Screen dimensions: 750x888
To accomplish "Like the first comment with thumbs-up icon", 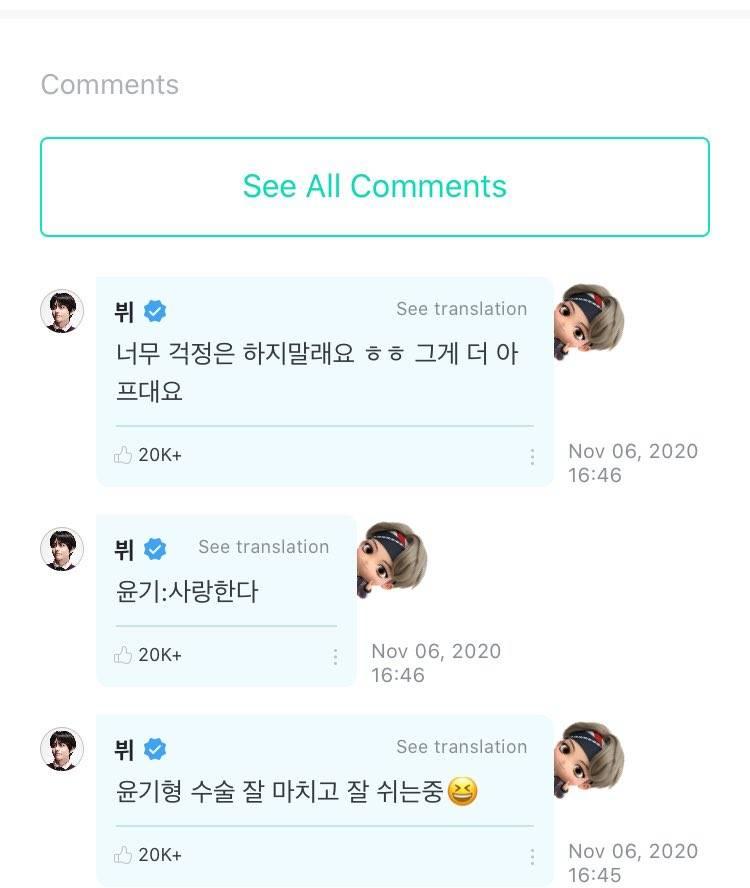I will pyautogui.click(x=124, y=455).
